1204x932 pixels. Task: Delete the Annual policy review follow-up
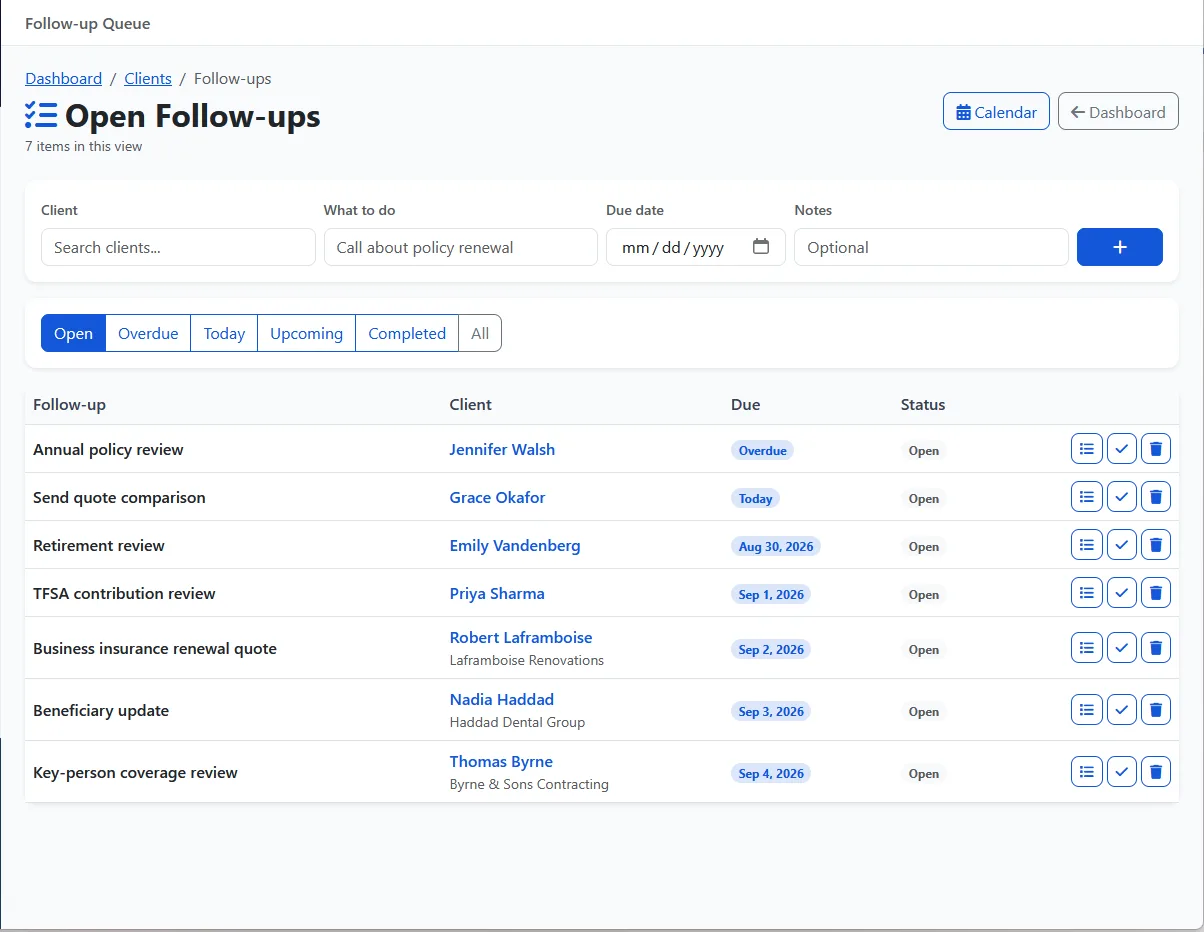click(1156, 449)
